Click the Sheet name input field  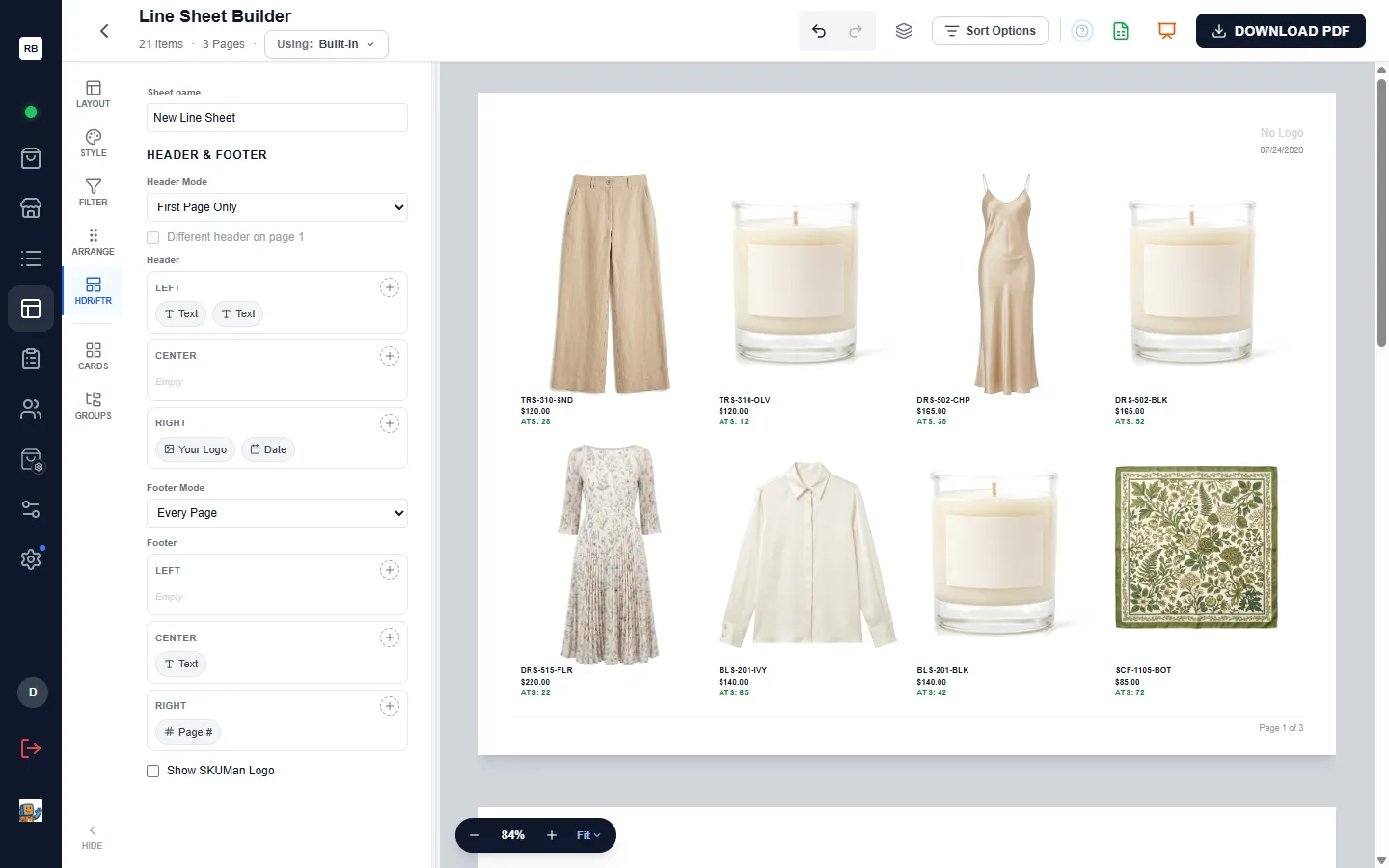coord(277,118)
